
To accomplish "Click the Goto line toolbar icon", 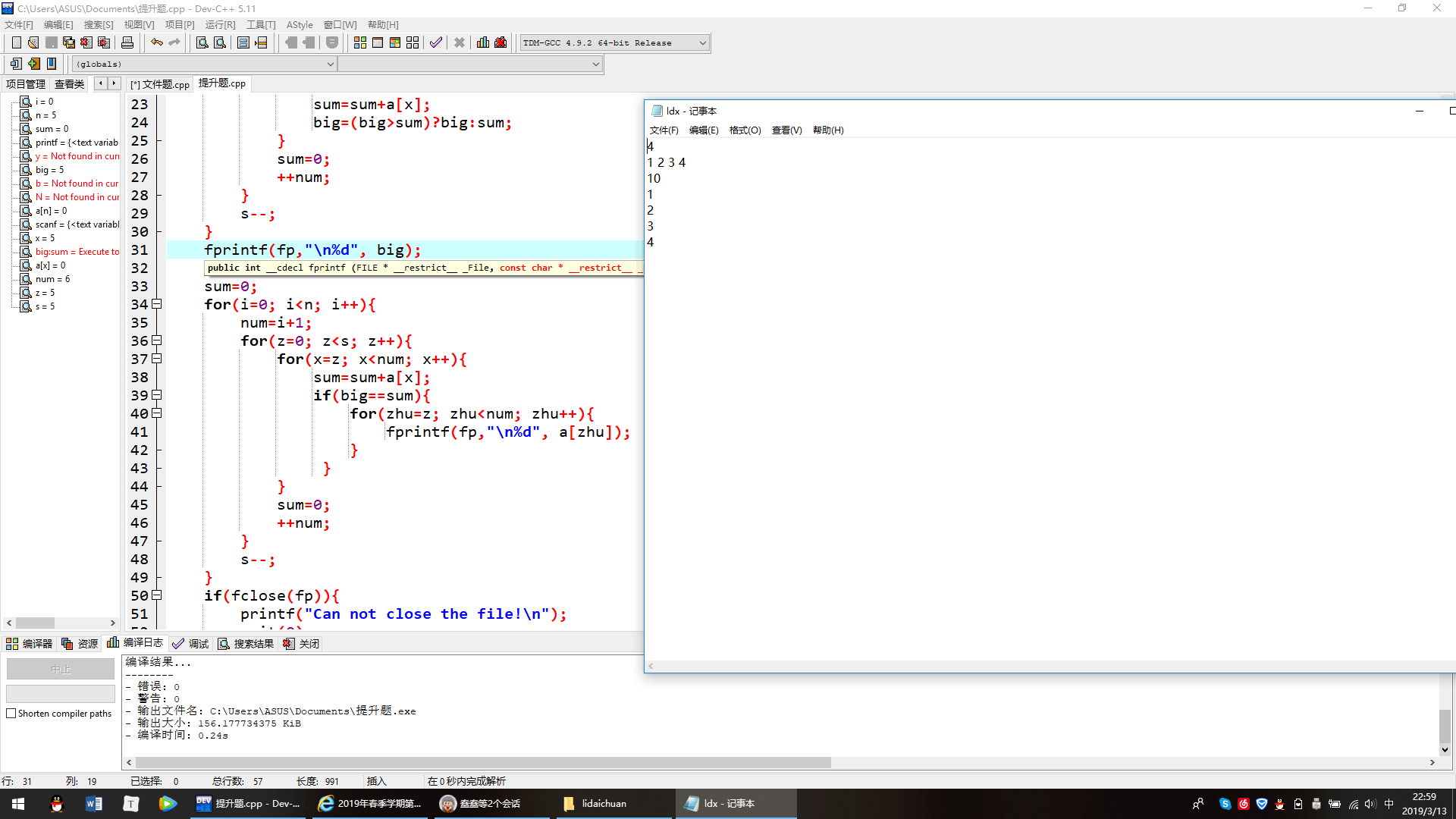I will tap(262, 42).
